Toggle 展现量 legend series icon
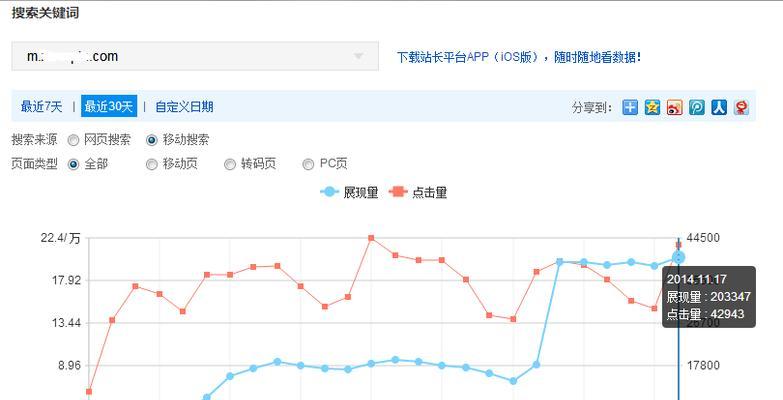The image size is (783, 400). click(x=330, y=192)
